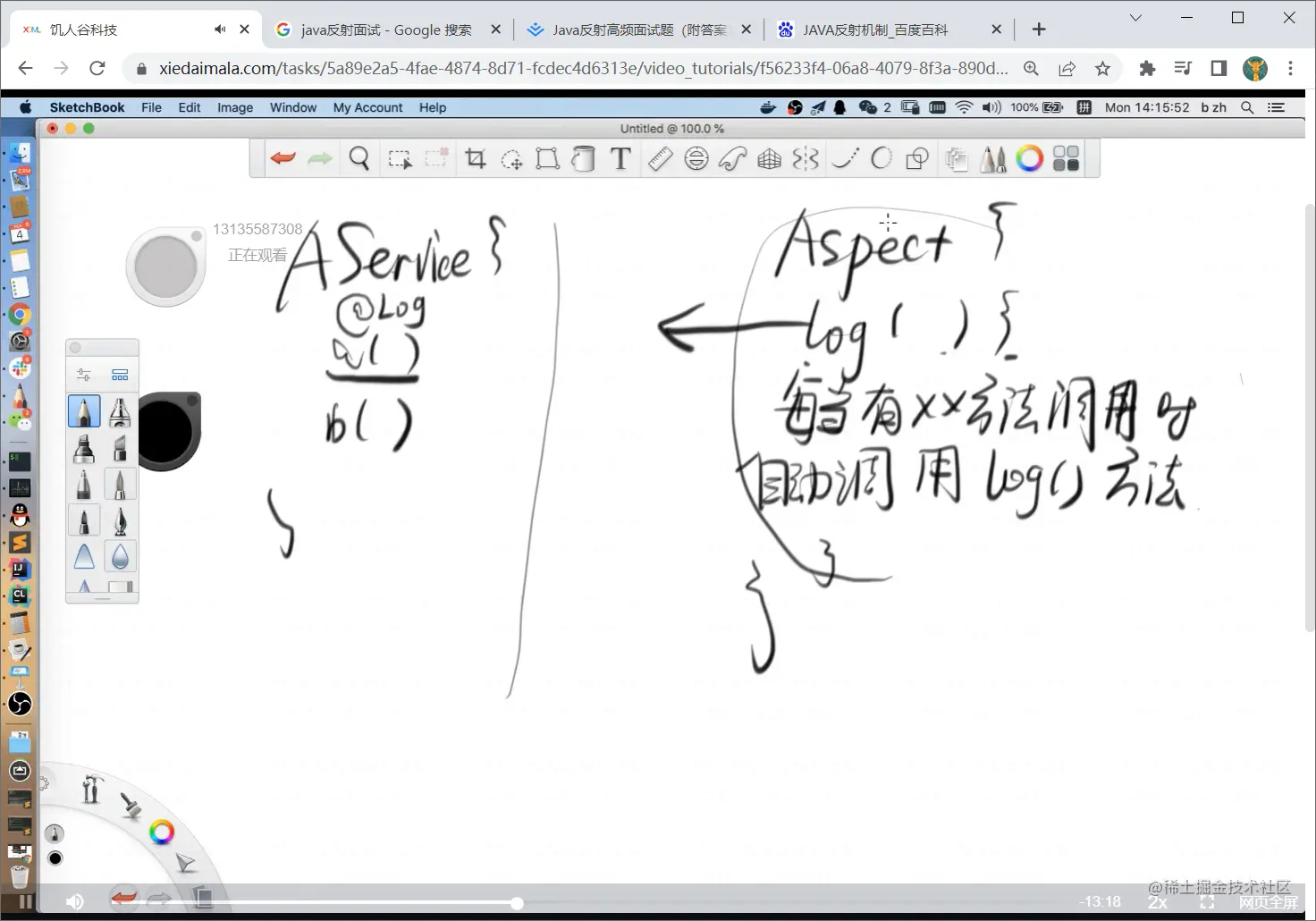Toggle the browser side panel
The image size is (1316, 921).
coord(1219,68)
